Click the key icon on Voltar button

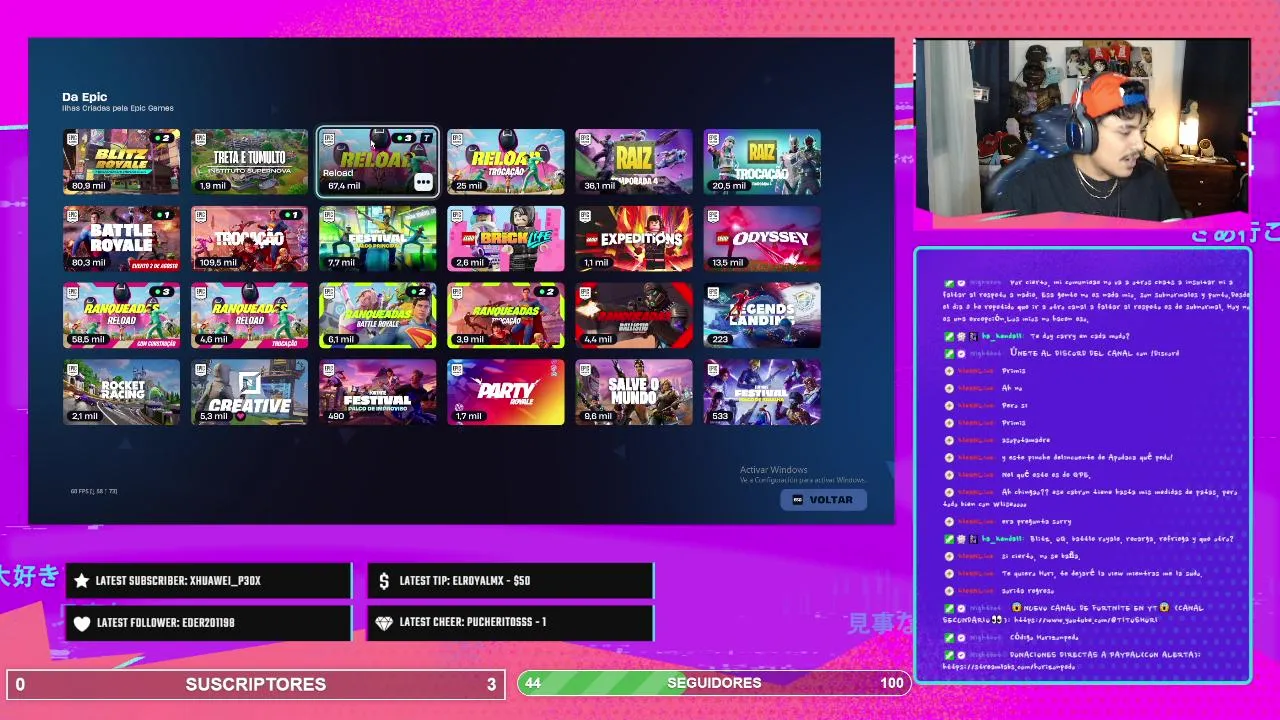click(797, 500)
